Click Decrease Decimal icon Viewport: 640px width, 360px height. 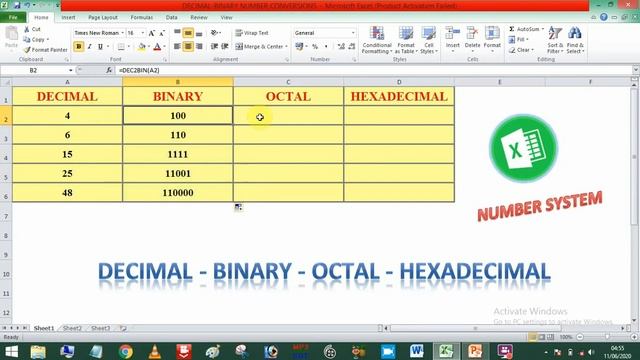pos(352,47)
